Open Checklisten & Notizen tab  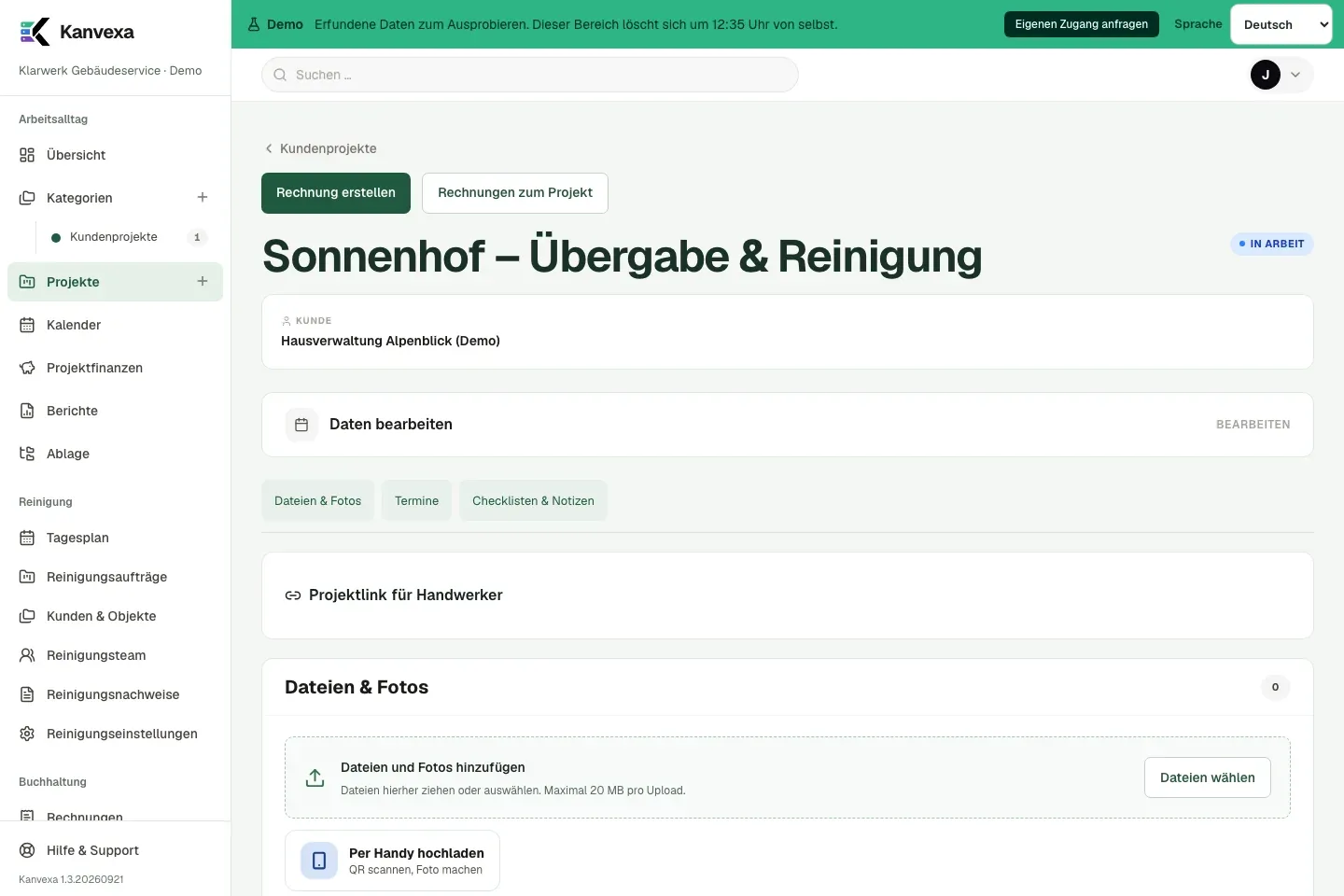tap(533, 500)
